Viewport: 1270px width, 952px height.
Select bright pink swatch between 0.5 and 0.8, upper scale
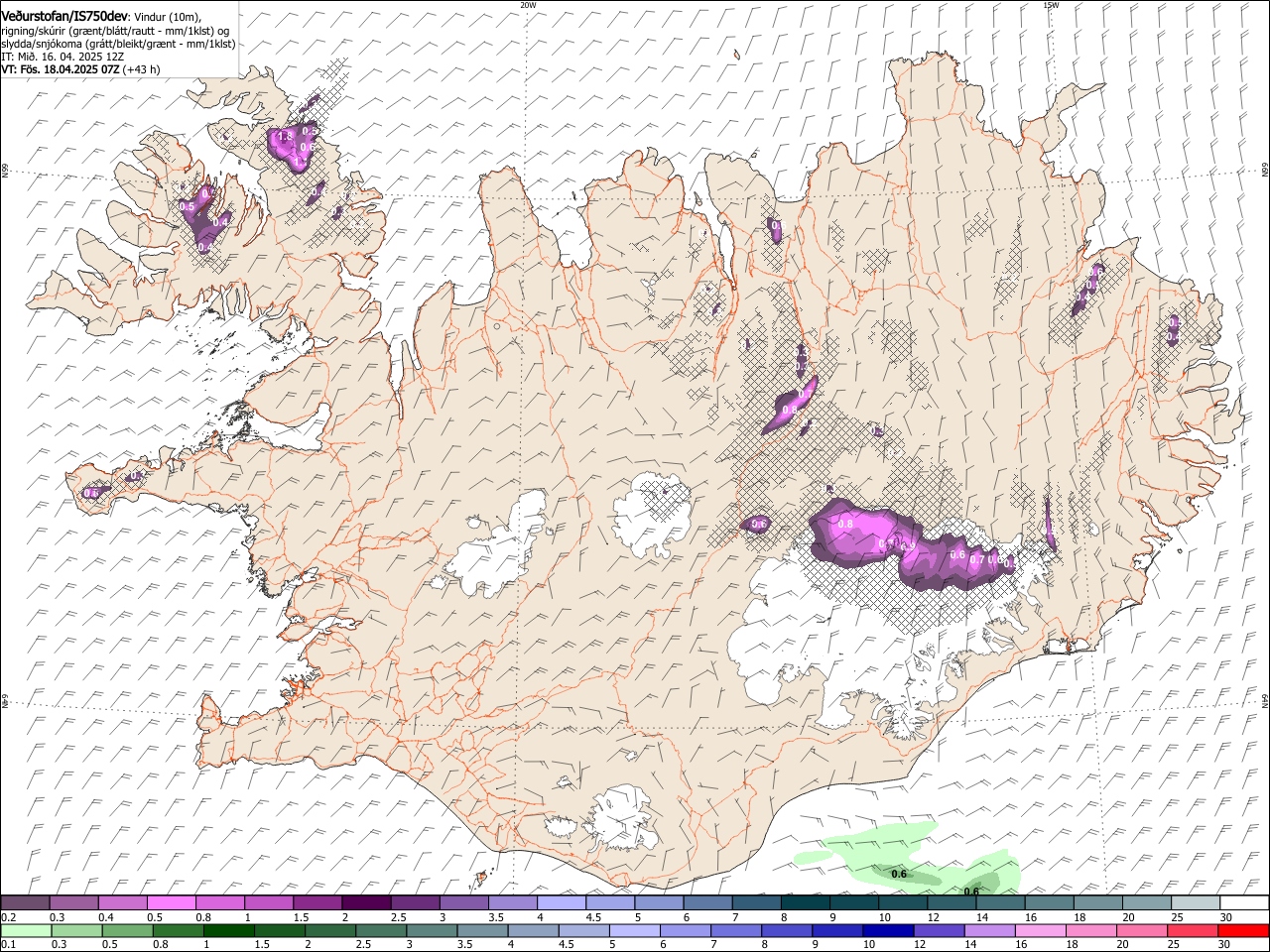click(171, 903)
